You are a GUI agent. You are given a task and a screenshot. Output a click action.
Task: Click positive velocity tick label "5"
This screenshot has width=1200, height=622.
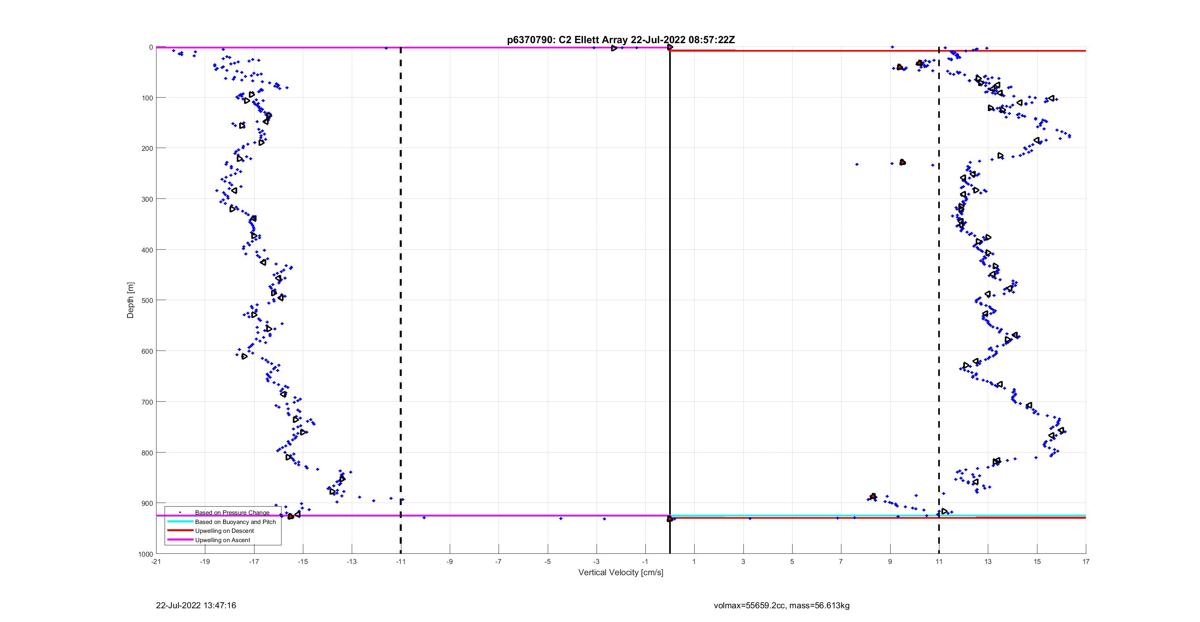(x=793, y=562)
